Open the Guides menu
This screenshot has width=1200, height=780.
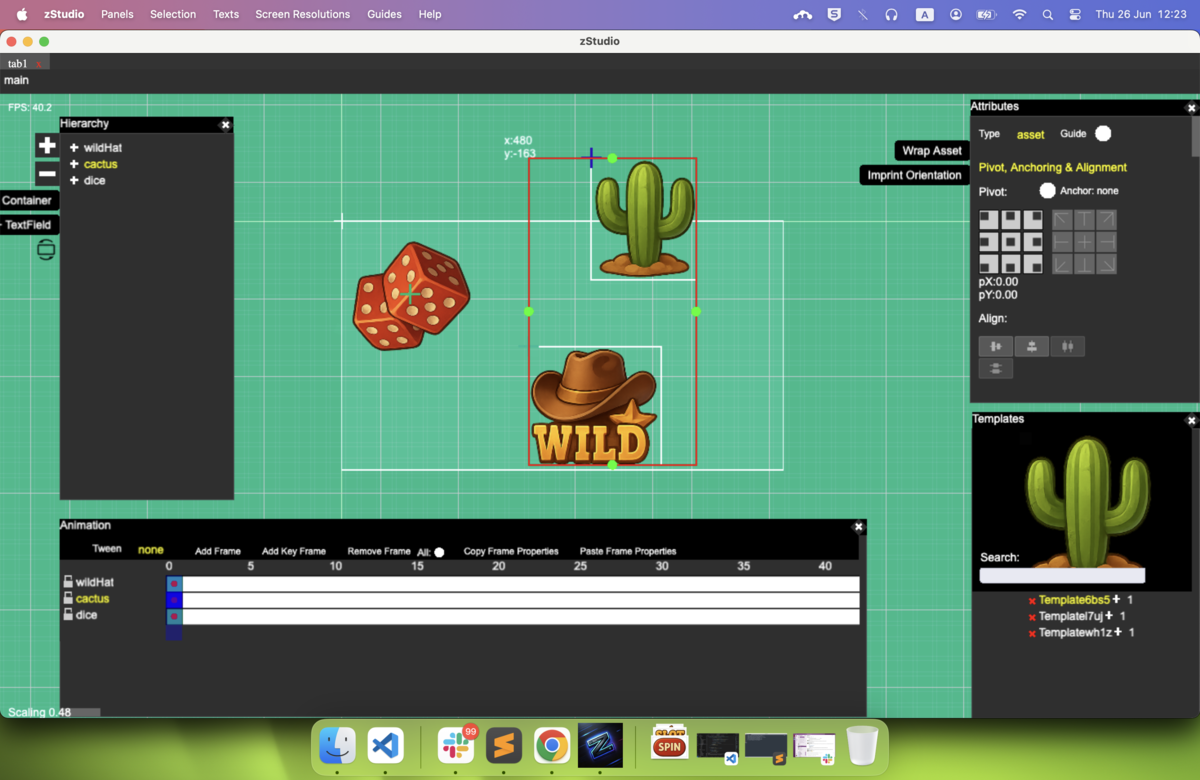click(384, 14)
